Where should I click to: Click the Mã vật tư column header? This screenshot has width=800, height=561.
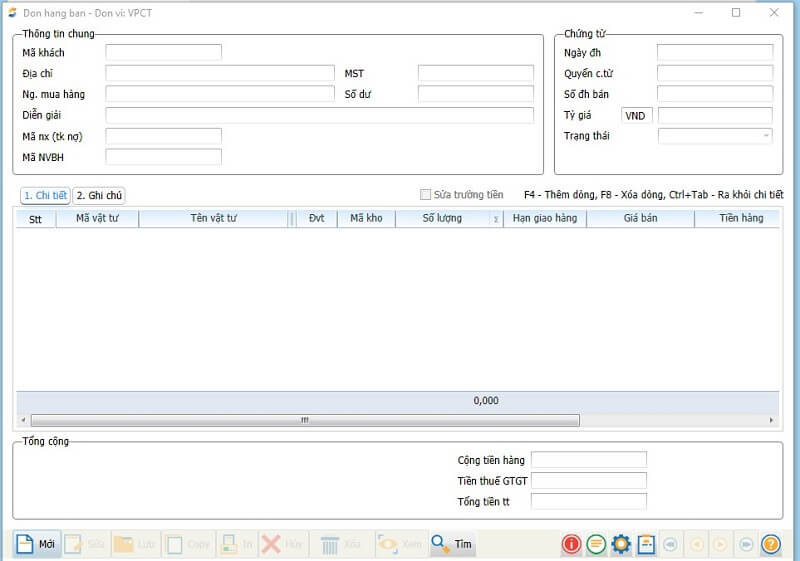pyautogui.click(x=97, y=218)
